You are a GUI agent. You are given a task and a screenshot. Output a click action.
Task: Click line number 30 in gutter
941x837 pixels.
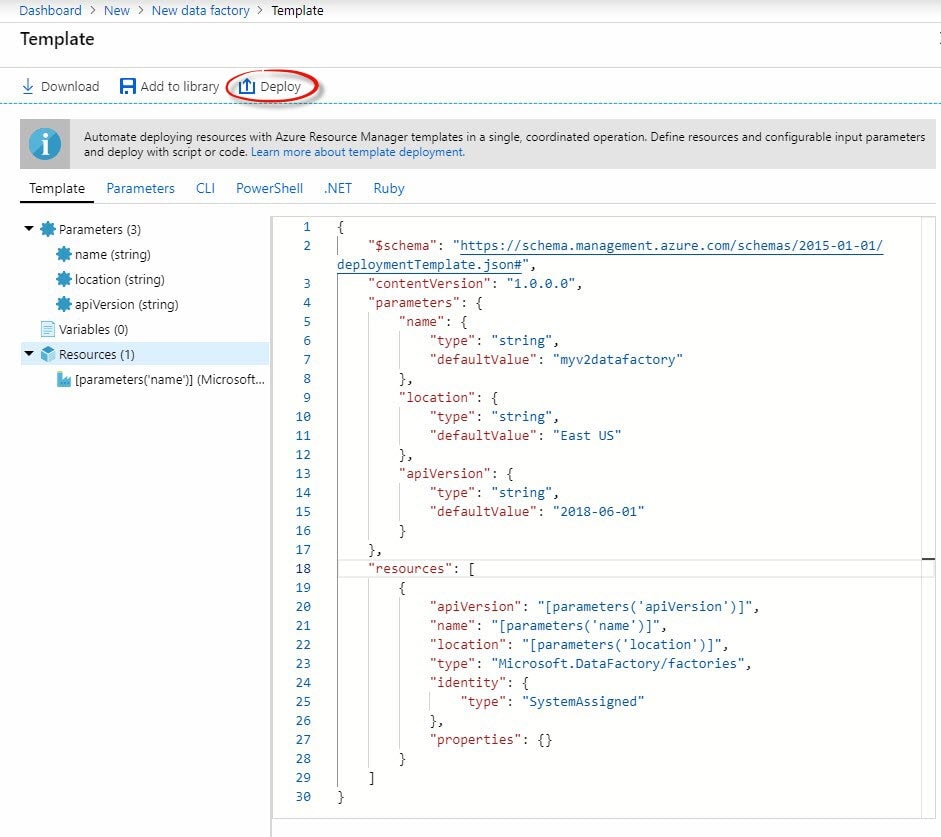[303, 797]
